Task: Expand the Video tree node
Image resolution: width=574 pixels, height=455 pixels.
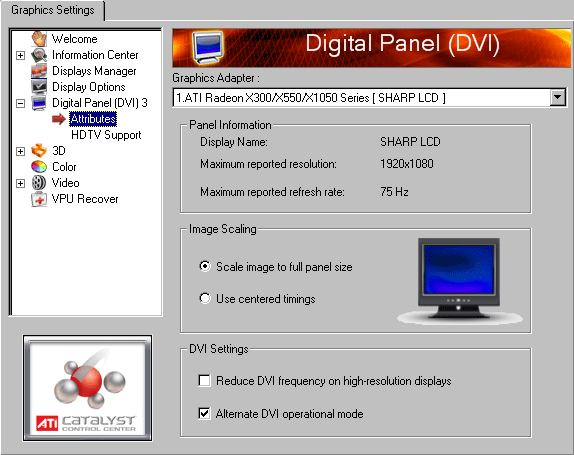Action: 20,183
